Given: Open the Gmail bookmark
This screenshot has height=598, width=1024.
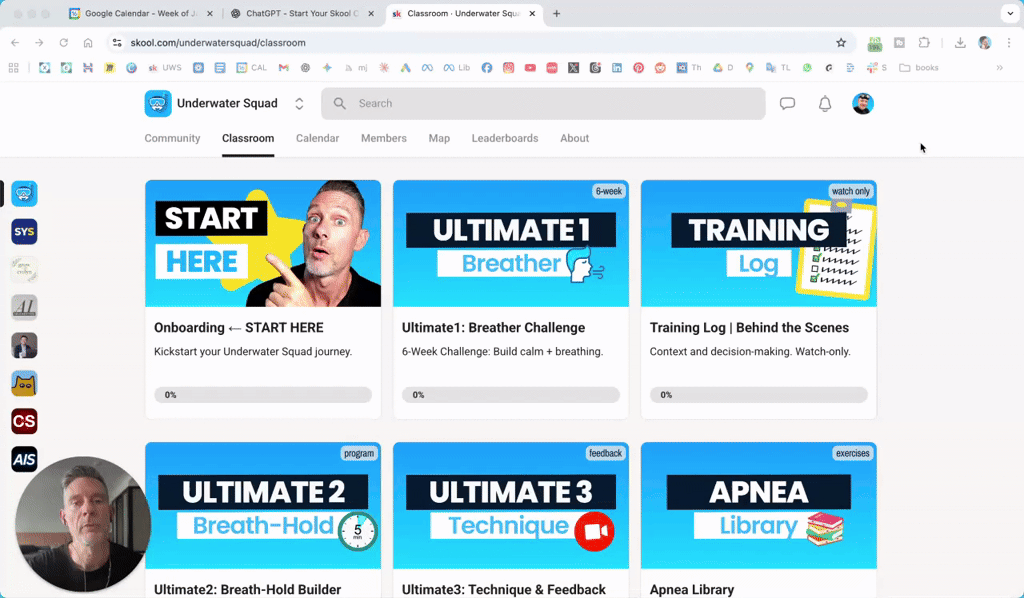Looking at the screenshot, I should [283, 68].
